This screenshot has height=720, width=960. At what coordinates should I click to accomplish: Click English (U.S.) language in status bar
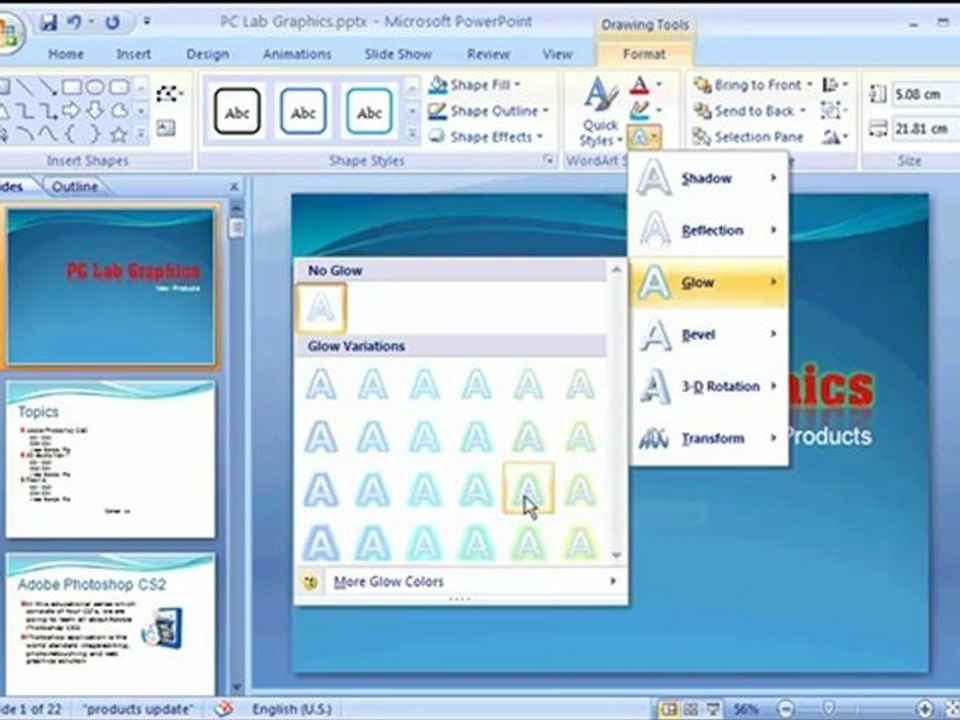292,709
